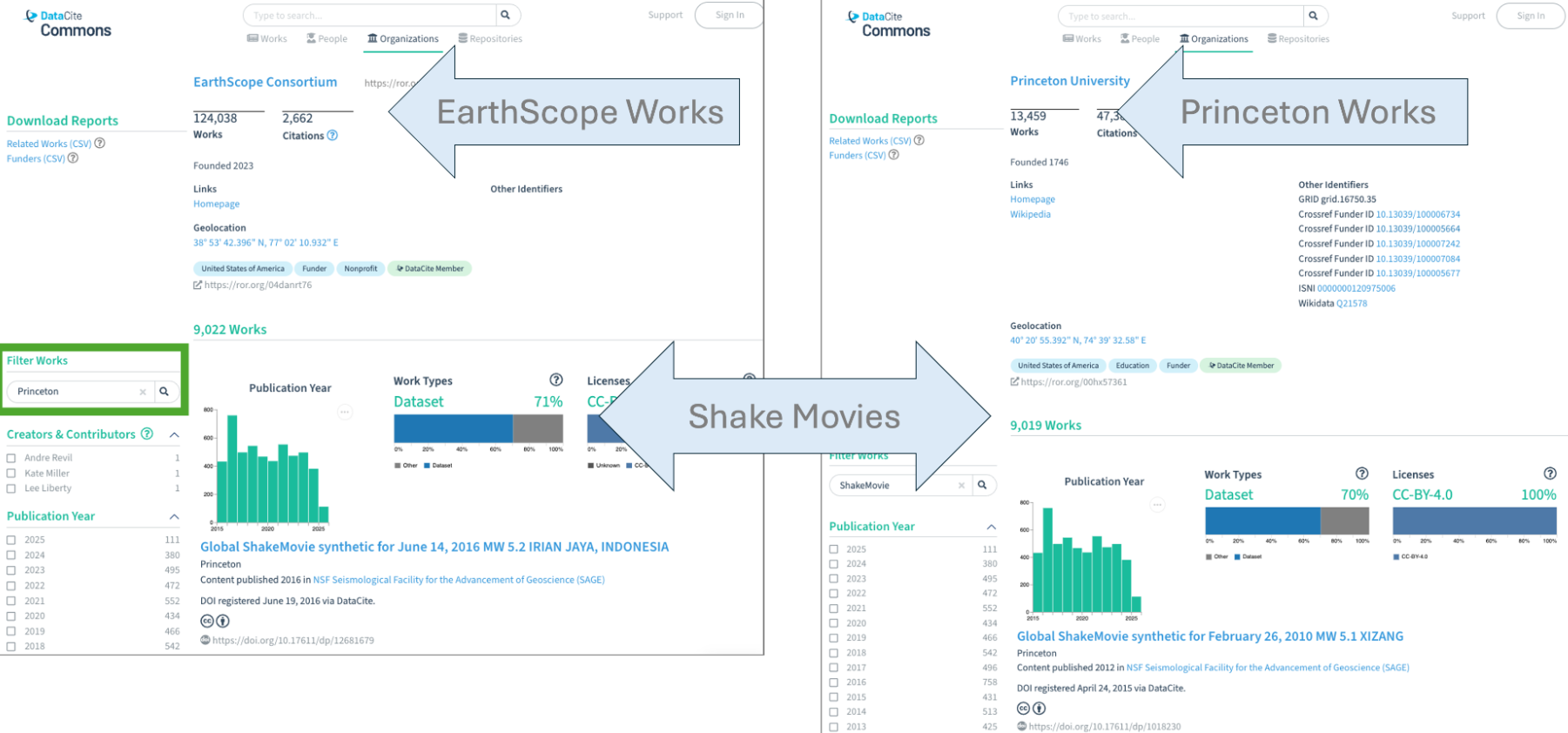Open Licenses help icon in right panel
This screenshot has width=1568, height=733.
point(1550,474)
